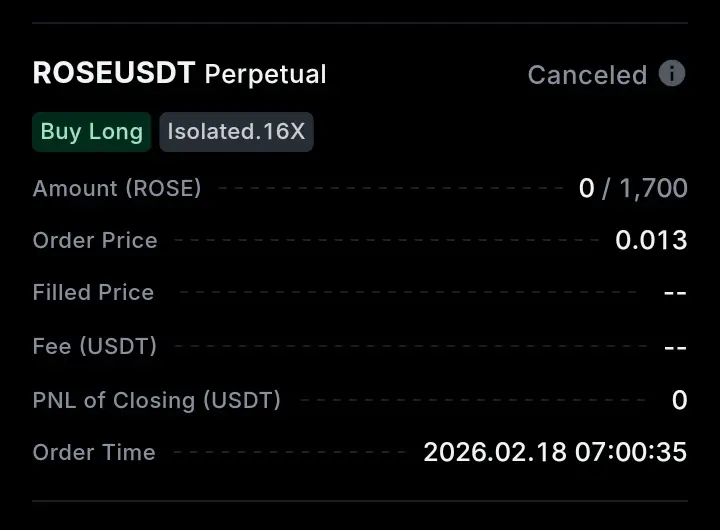Screen dimensions: 720x530
Task: Click the Order Time label
Action: coord(94,452)
